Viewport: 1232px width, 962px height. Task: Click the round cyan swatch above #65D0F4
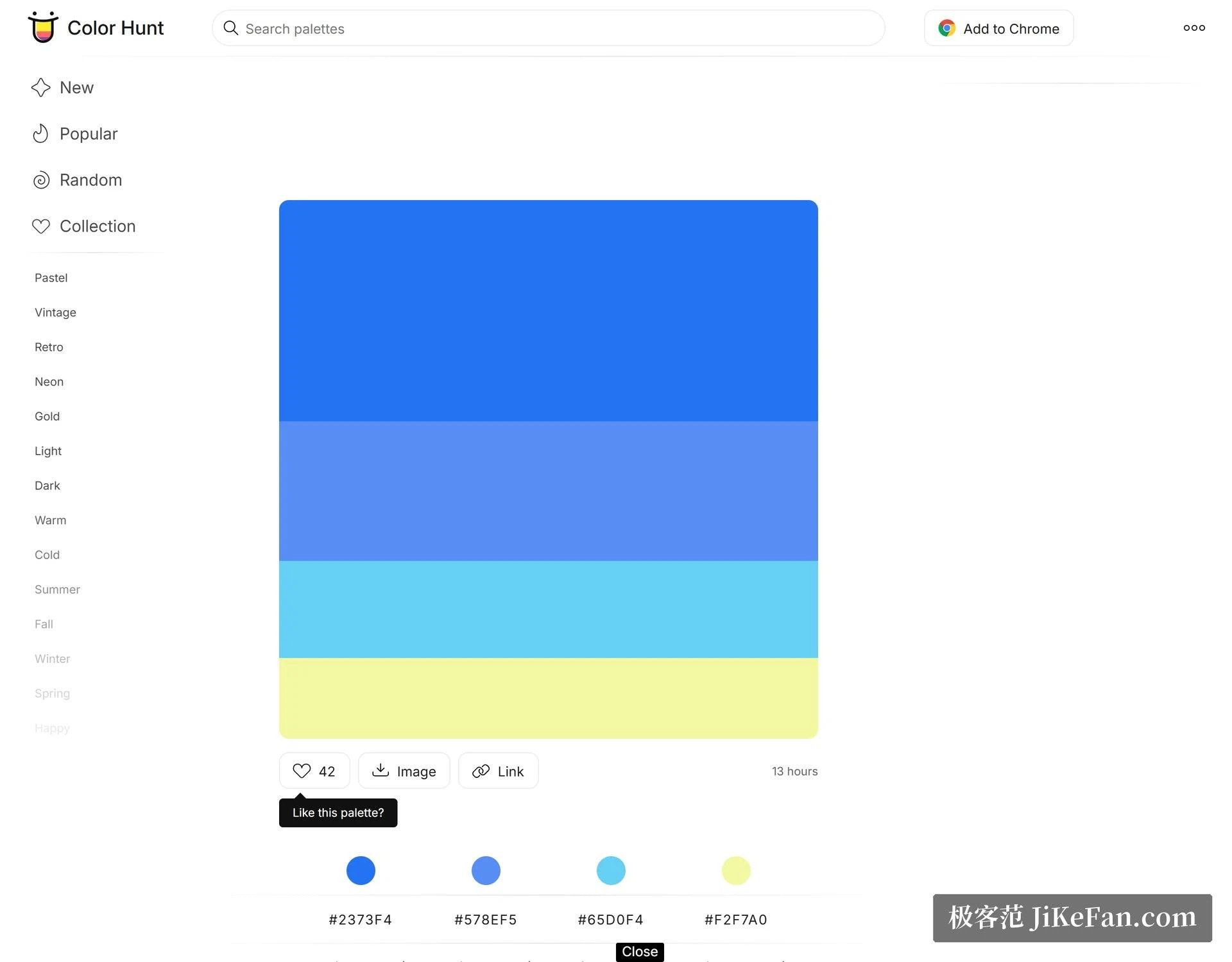611,870
